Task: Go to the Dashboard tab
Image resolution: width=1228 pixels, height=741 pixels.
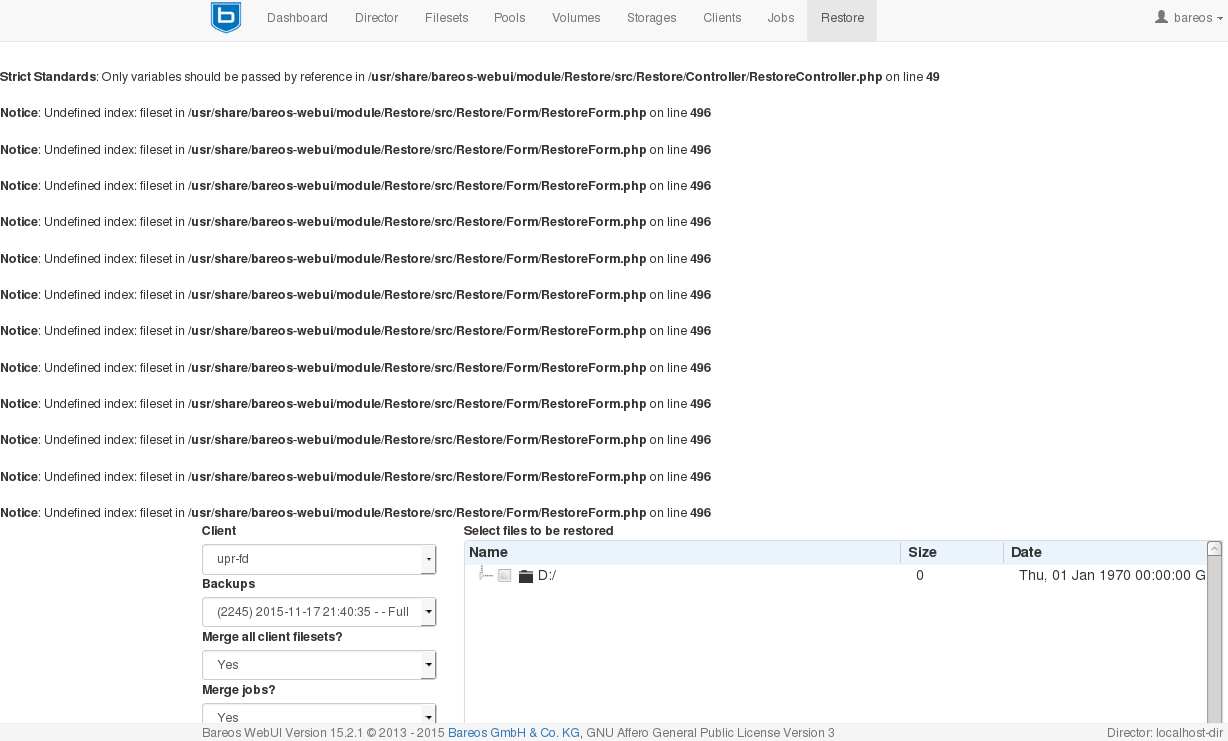Action: point(297,18)
